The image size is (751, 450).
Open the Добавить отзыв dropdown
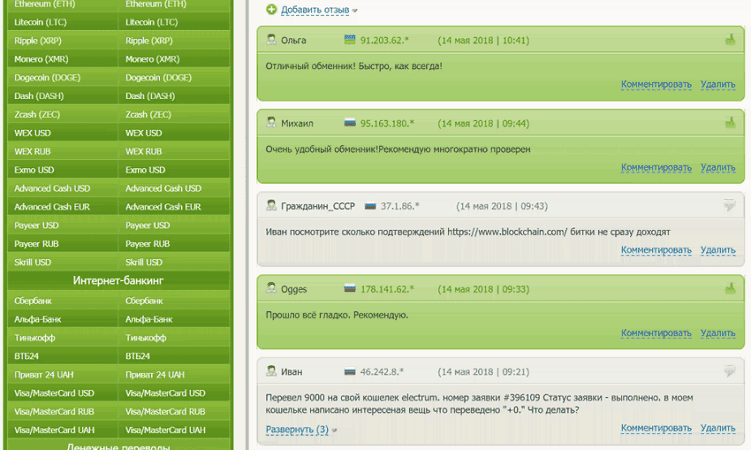[315, 10]
